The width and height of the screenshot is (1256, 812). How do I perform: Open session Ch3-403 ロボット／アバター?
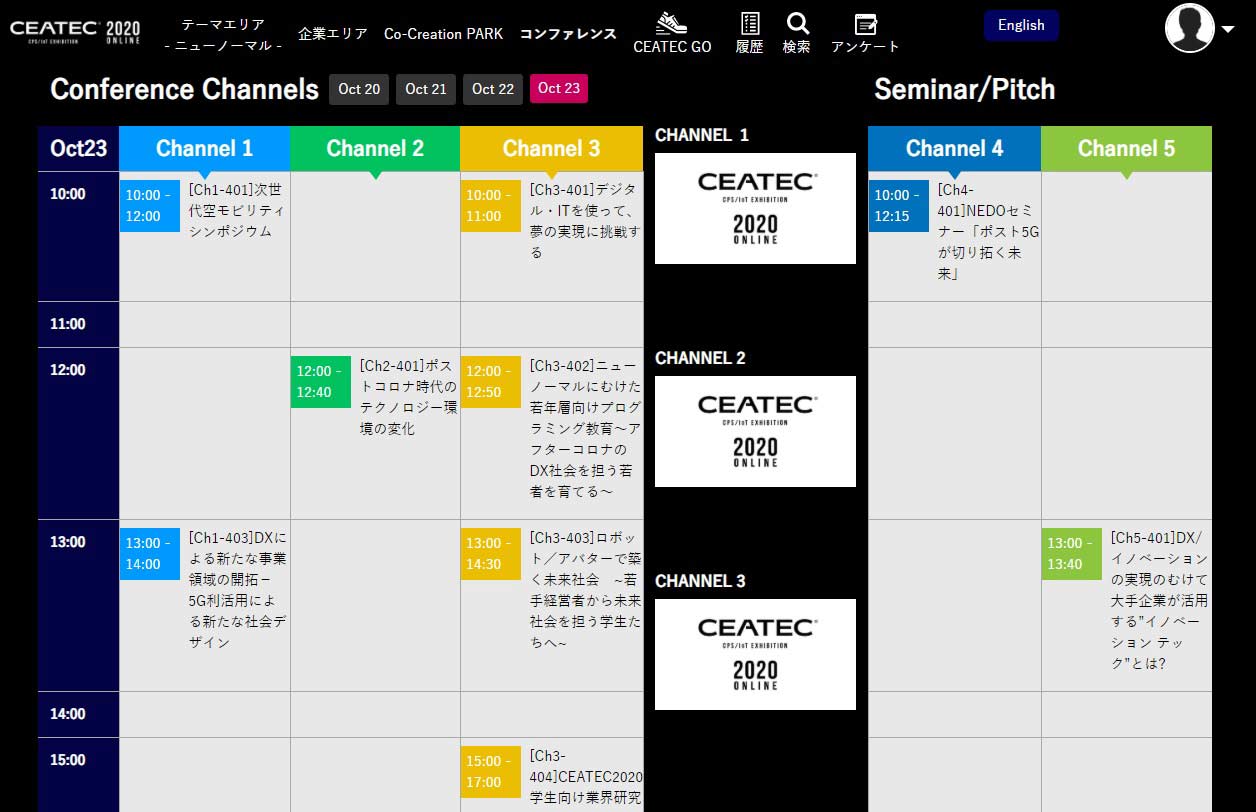(585, 590)
